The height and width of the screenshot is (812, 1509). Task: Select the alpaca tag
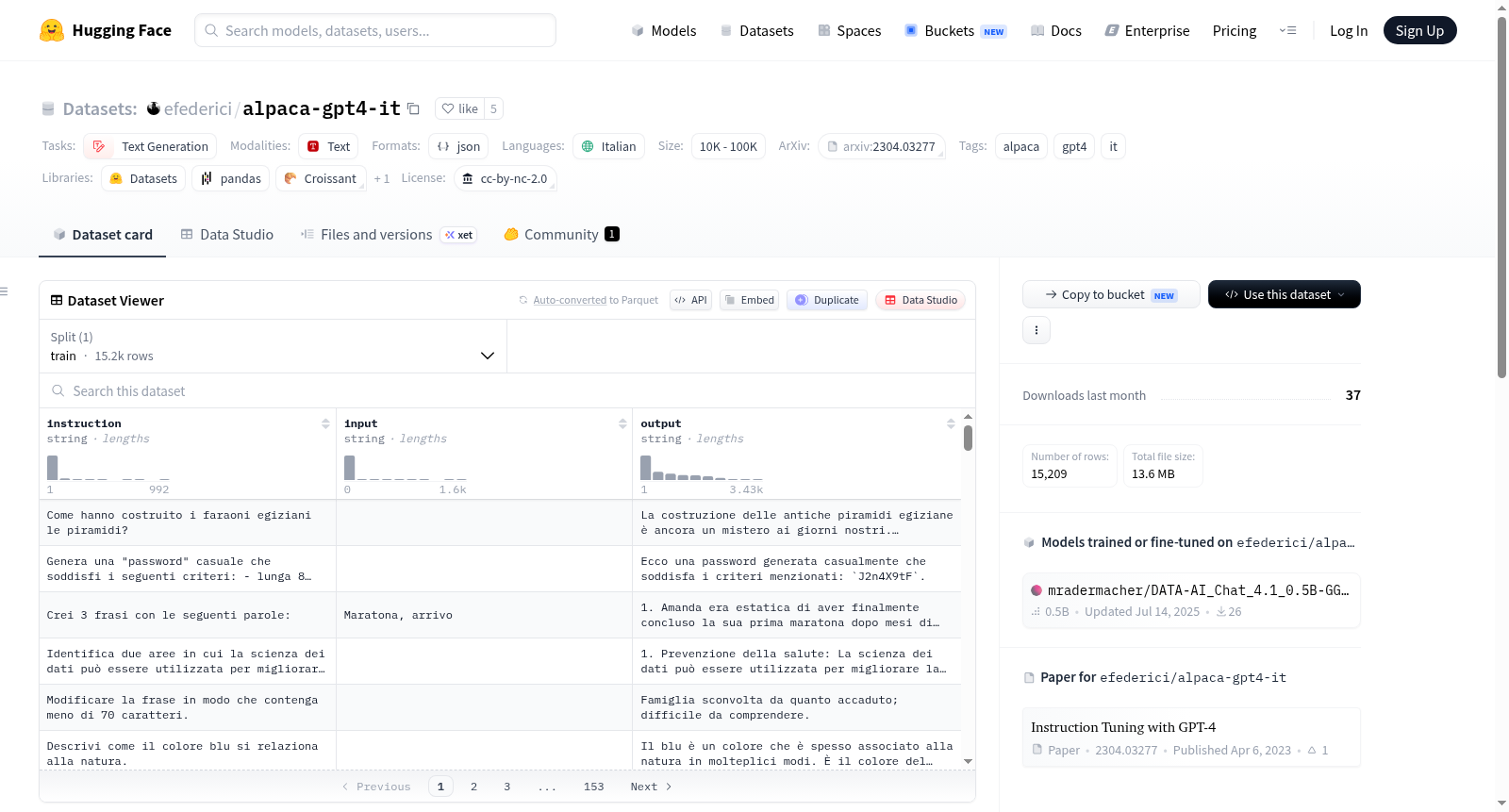(1021, 146)
